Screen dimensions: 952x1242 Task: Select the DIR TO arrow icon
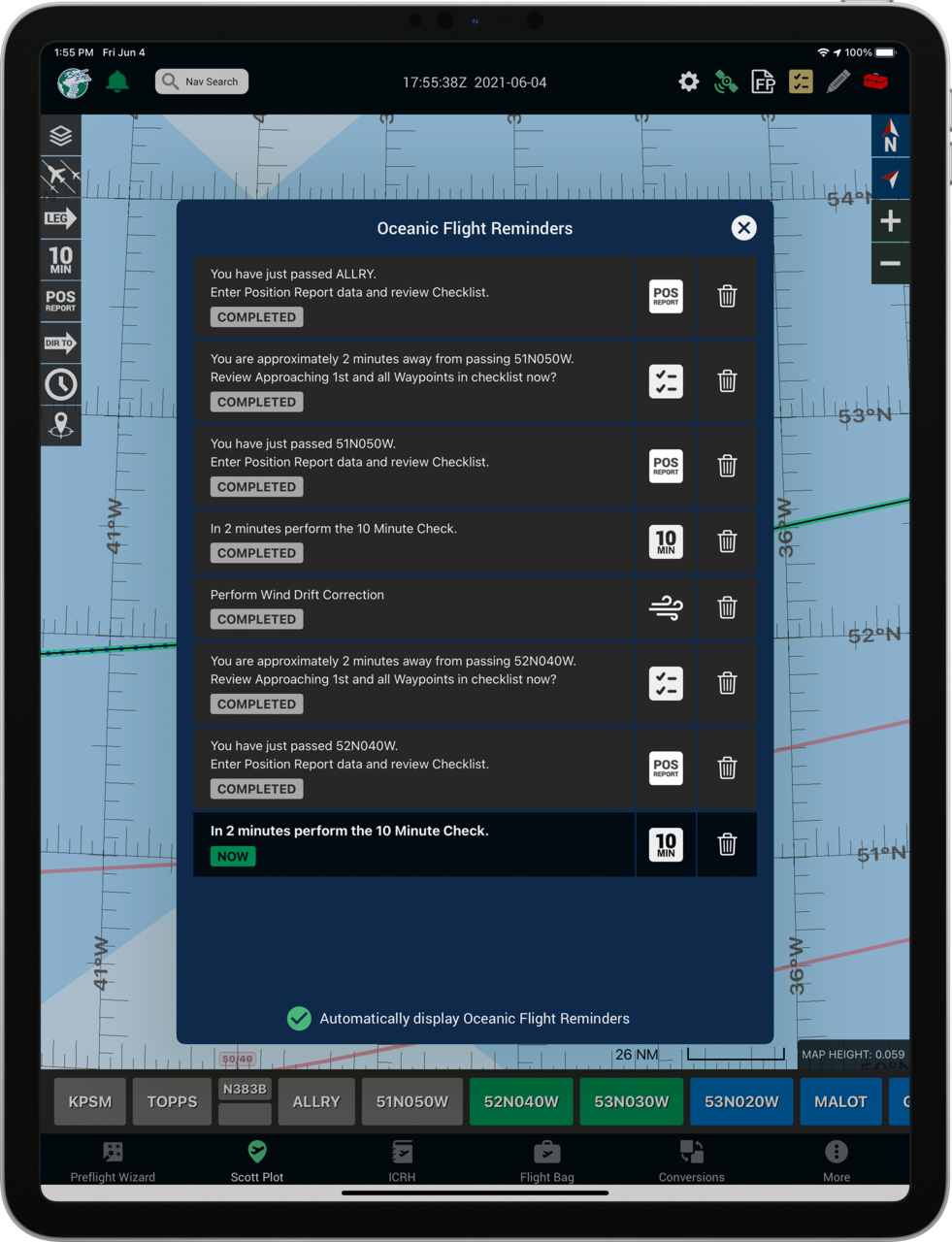click(x=60, y=343)
